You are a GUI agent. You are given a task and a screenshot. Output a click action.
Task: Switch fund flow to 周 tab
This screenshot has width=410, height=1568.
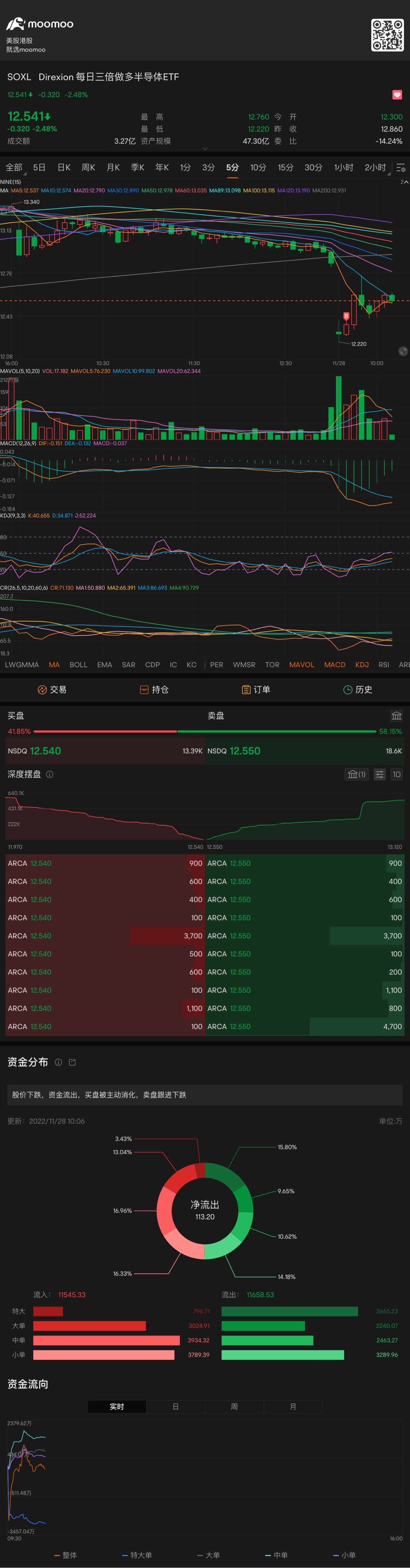tap(234, 1407)
